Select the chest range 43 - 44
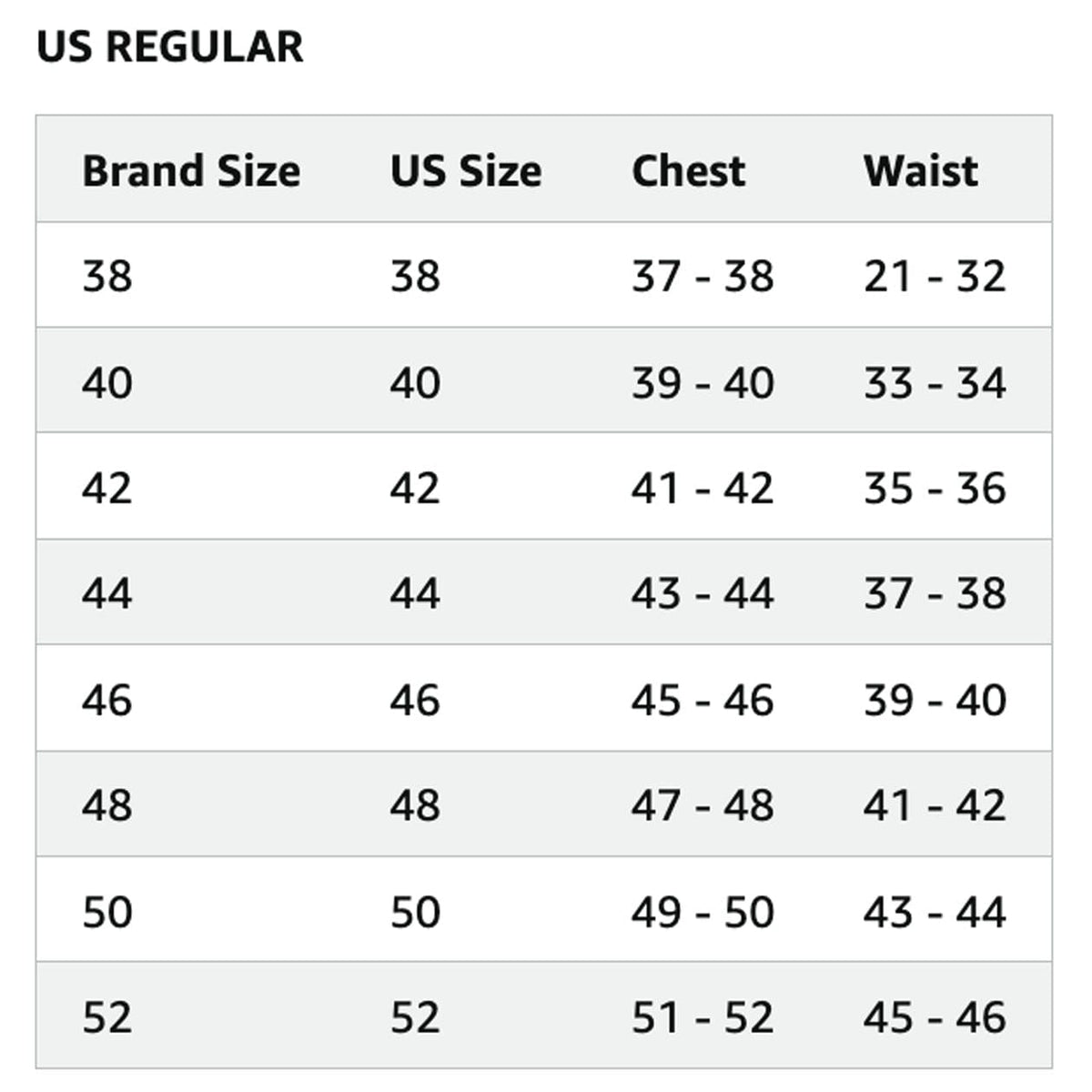The image size is (1092, 1092). [702, 593]
